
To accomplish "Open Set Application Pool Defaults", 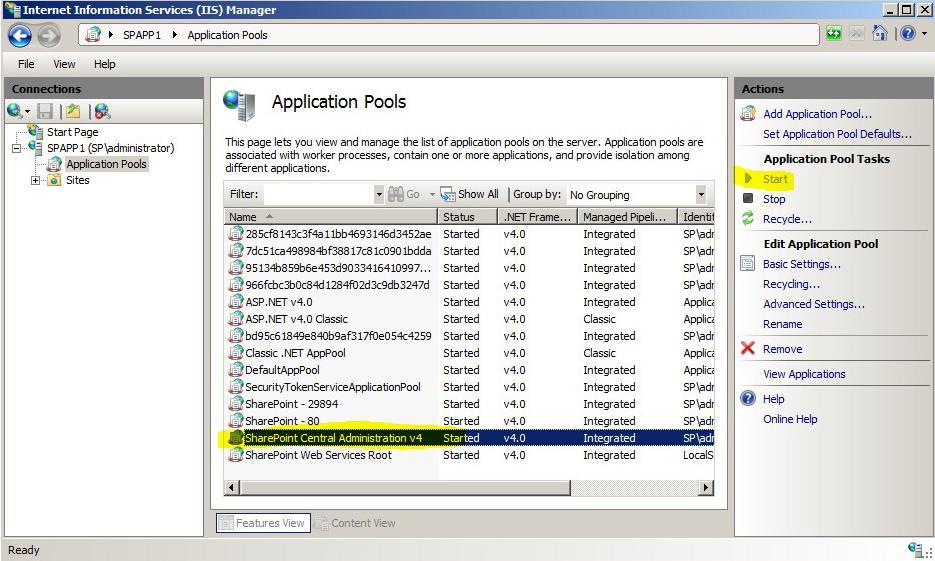I will tap(837, 134).
